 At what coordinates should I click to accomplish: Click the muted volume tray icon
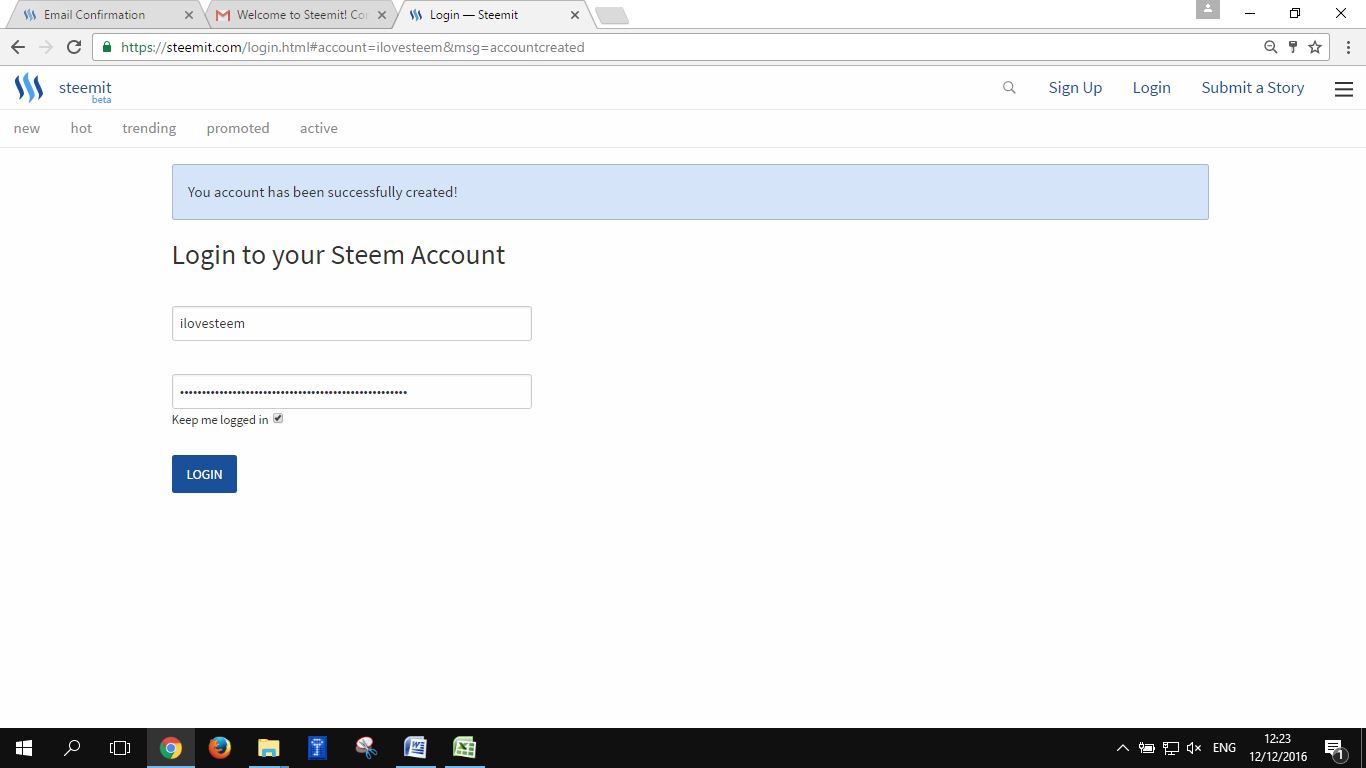coord(1194,748)
